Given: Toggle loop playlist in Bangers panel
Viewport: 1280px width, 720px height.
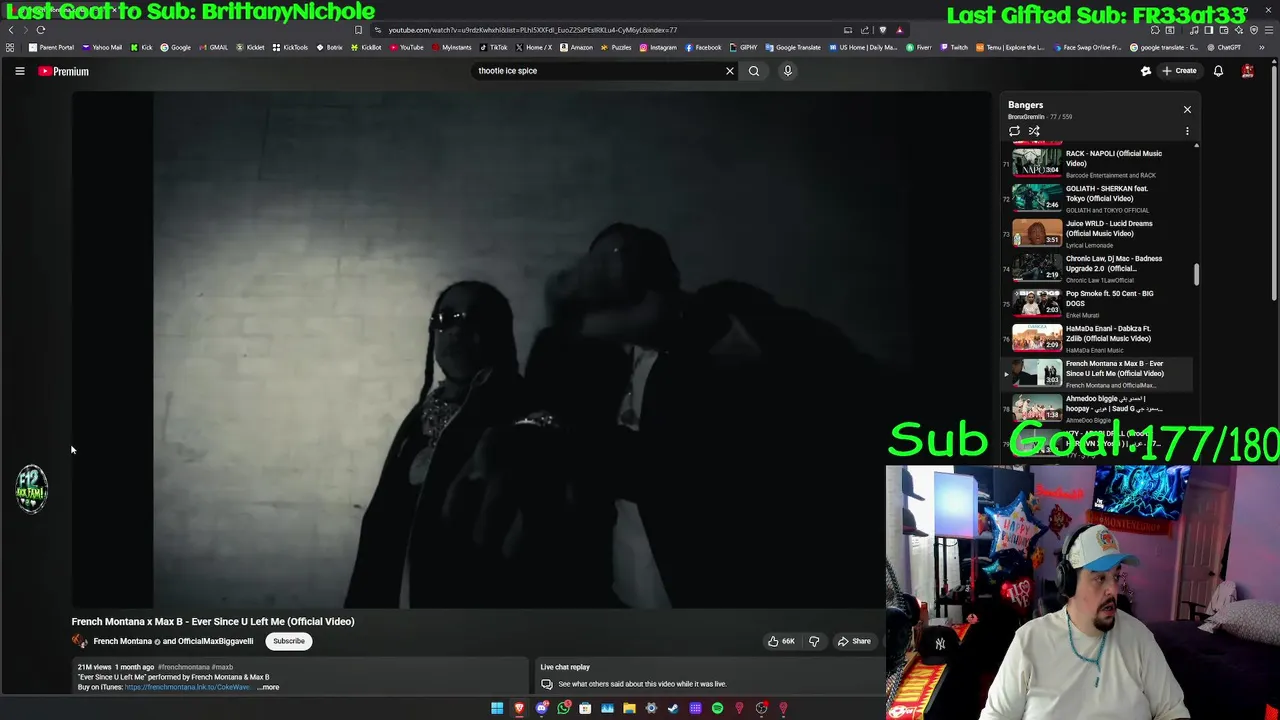Looking at the screenshot, I should (1014, 131).
